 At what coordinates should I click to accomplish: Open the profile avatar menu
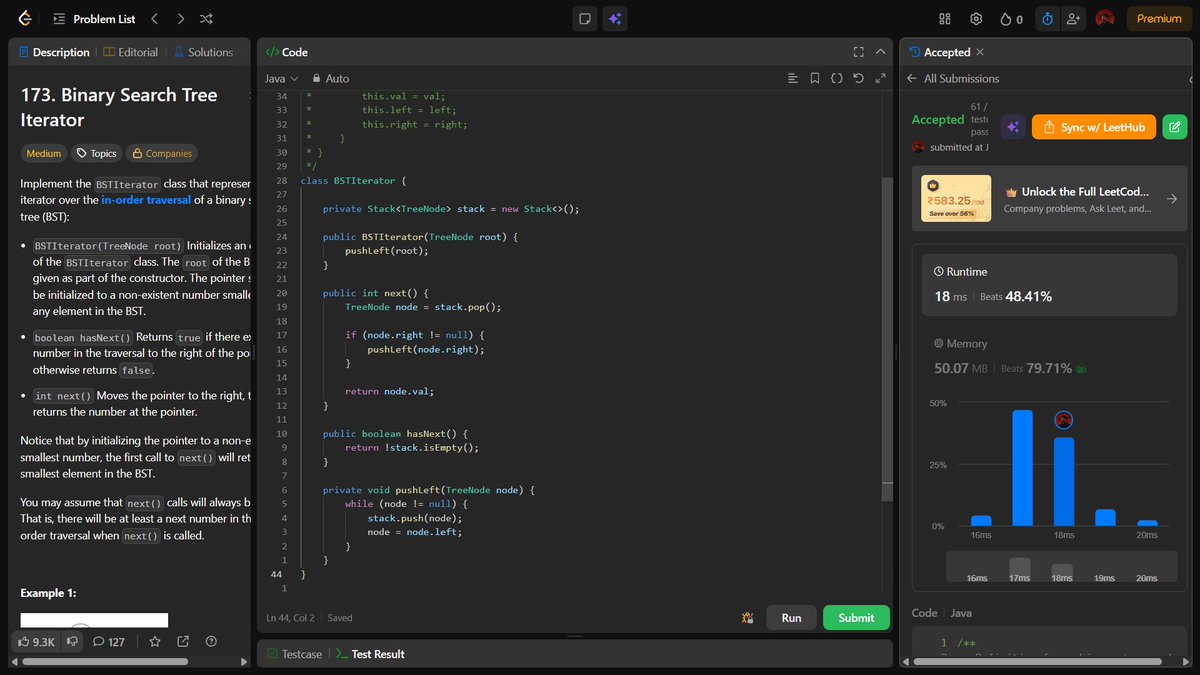[1105, 18]
